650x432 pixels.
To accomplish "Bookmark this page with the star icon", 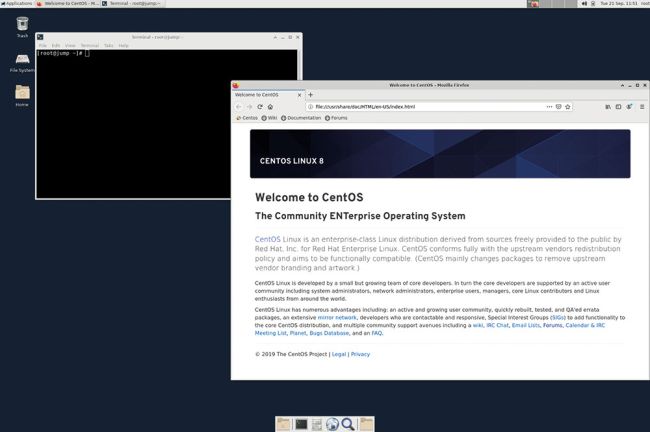I will (x=568, y=107).
